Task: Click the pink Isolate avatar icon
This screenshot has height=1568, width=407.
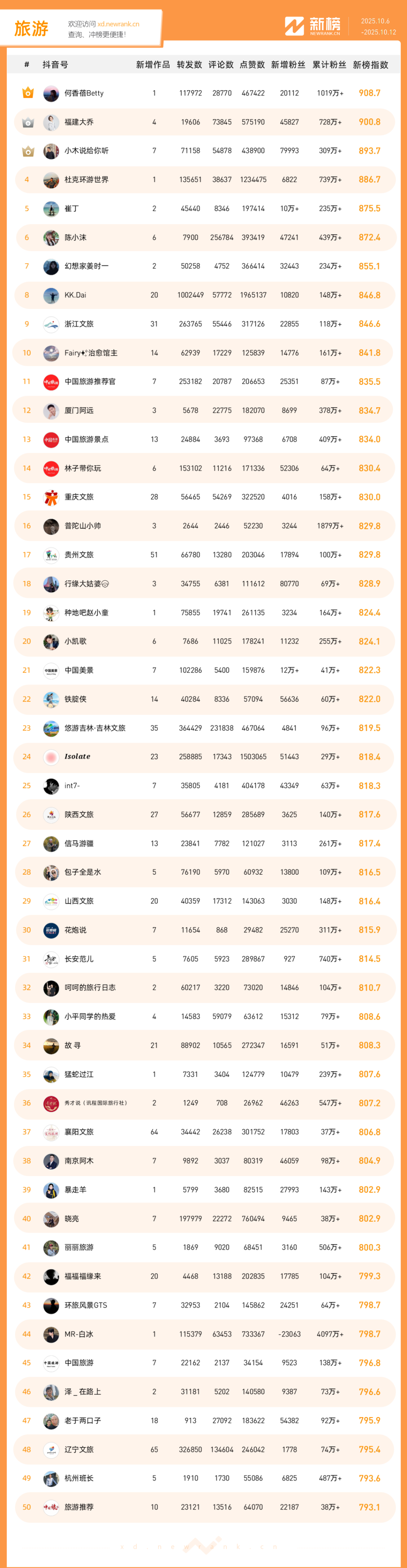Action: pos(51,757)
